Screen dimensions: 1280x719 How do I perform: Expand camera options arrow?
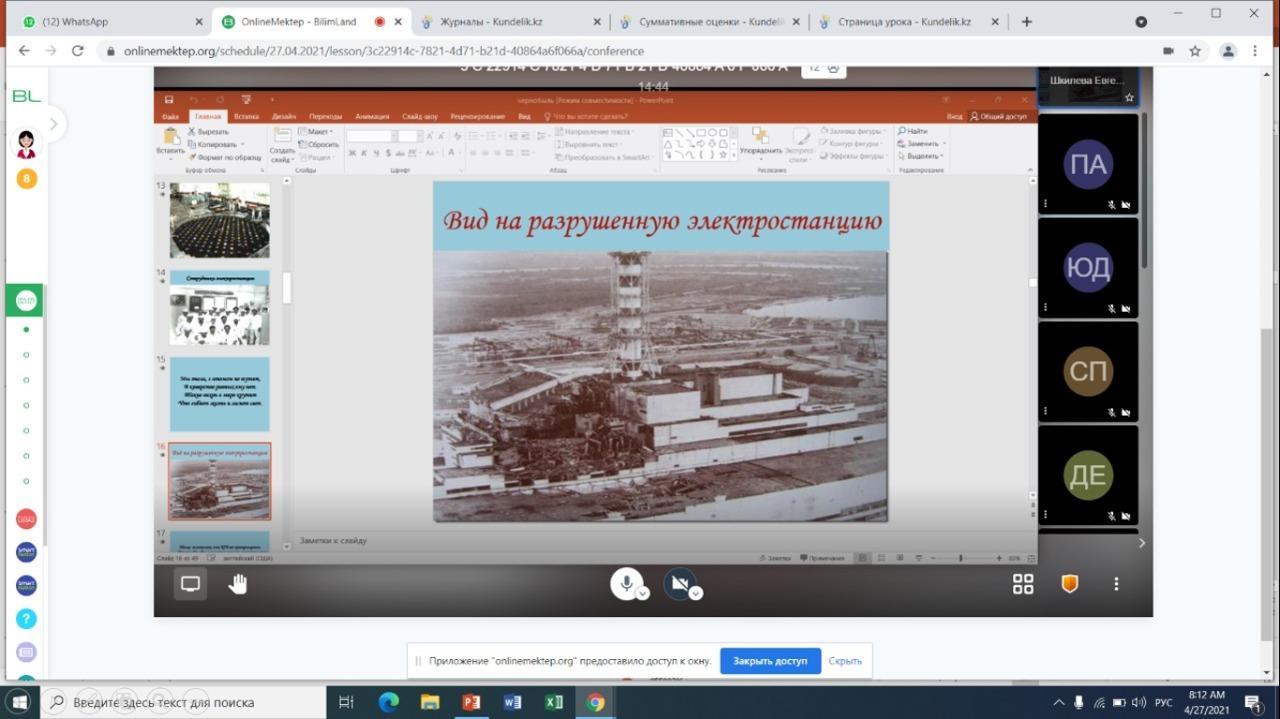click(x=696, y=593)
